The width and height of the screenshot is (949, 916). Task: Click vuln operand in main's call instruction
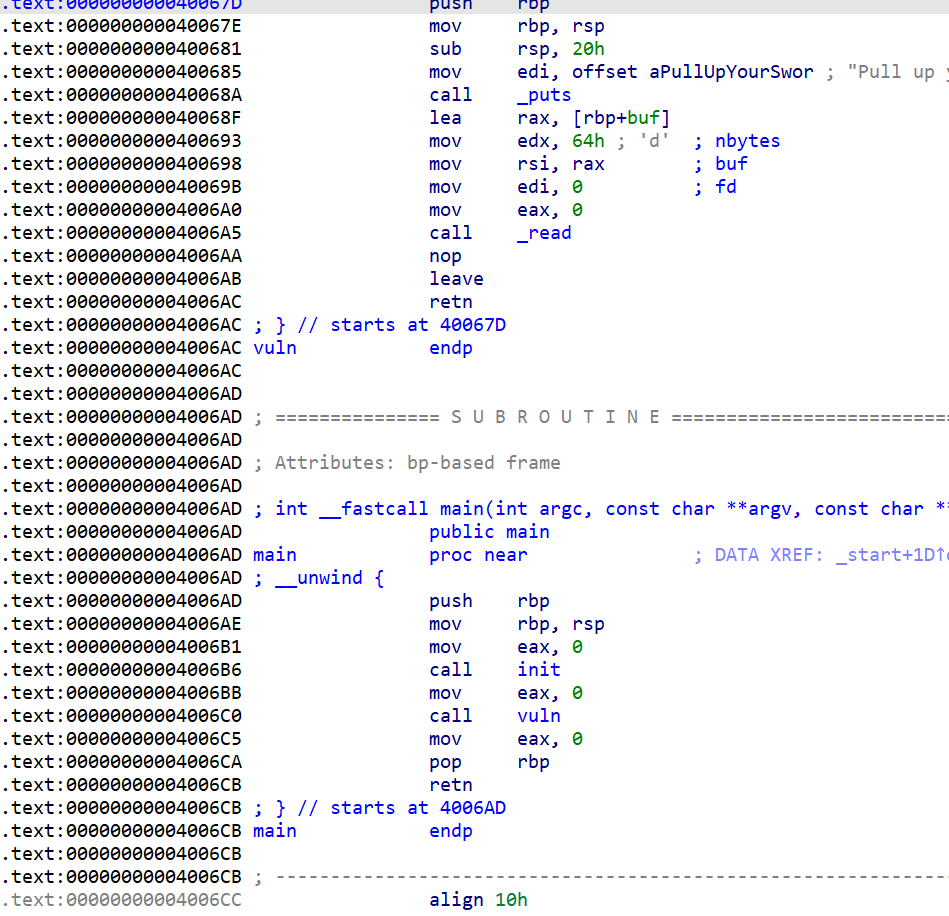pos(538,716)
